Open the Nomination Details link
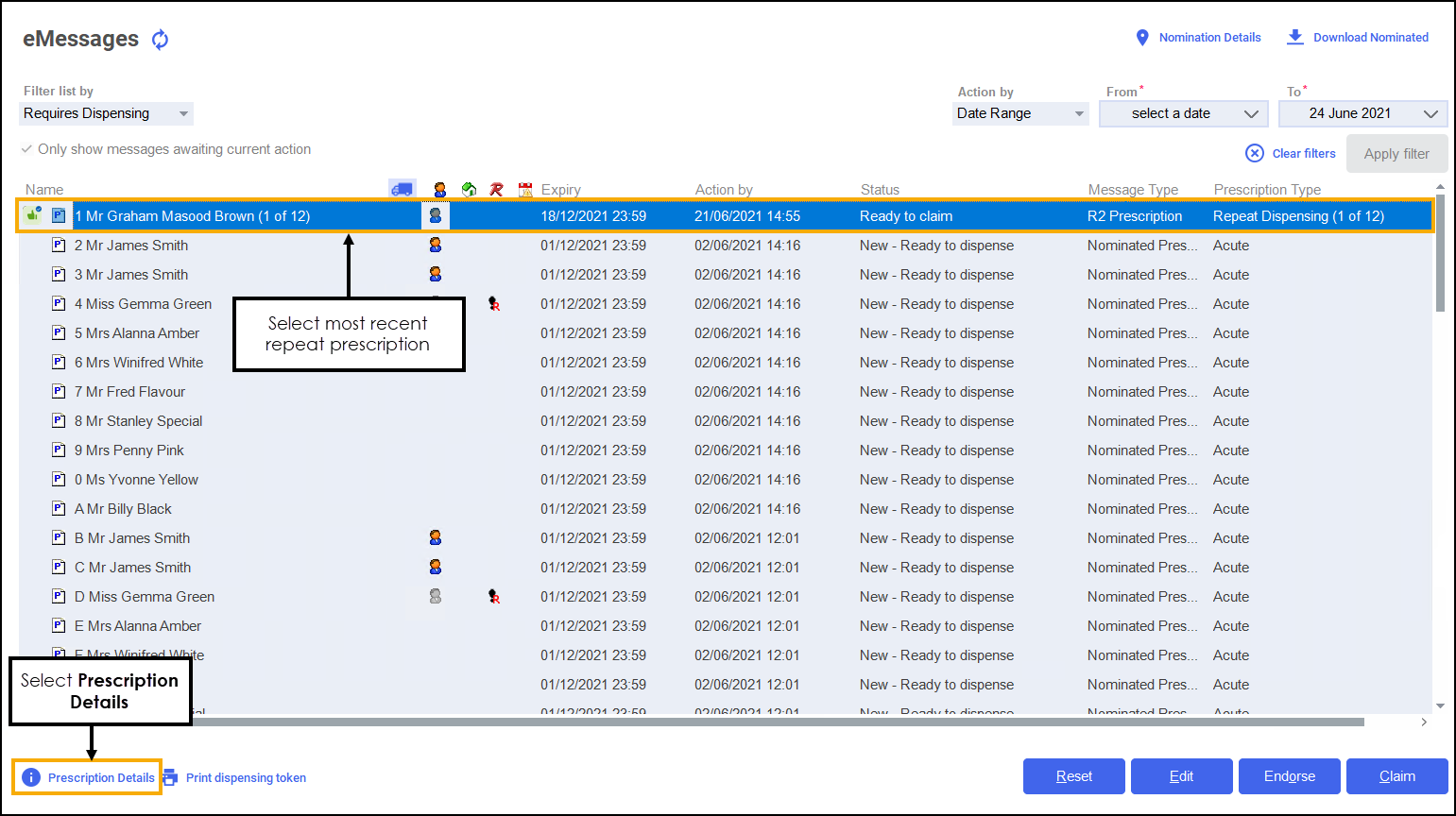 tap(1198, 38)
